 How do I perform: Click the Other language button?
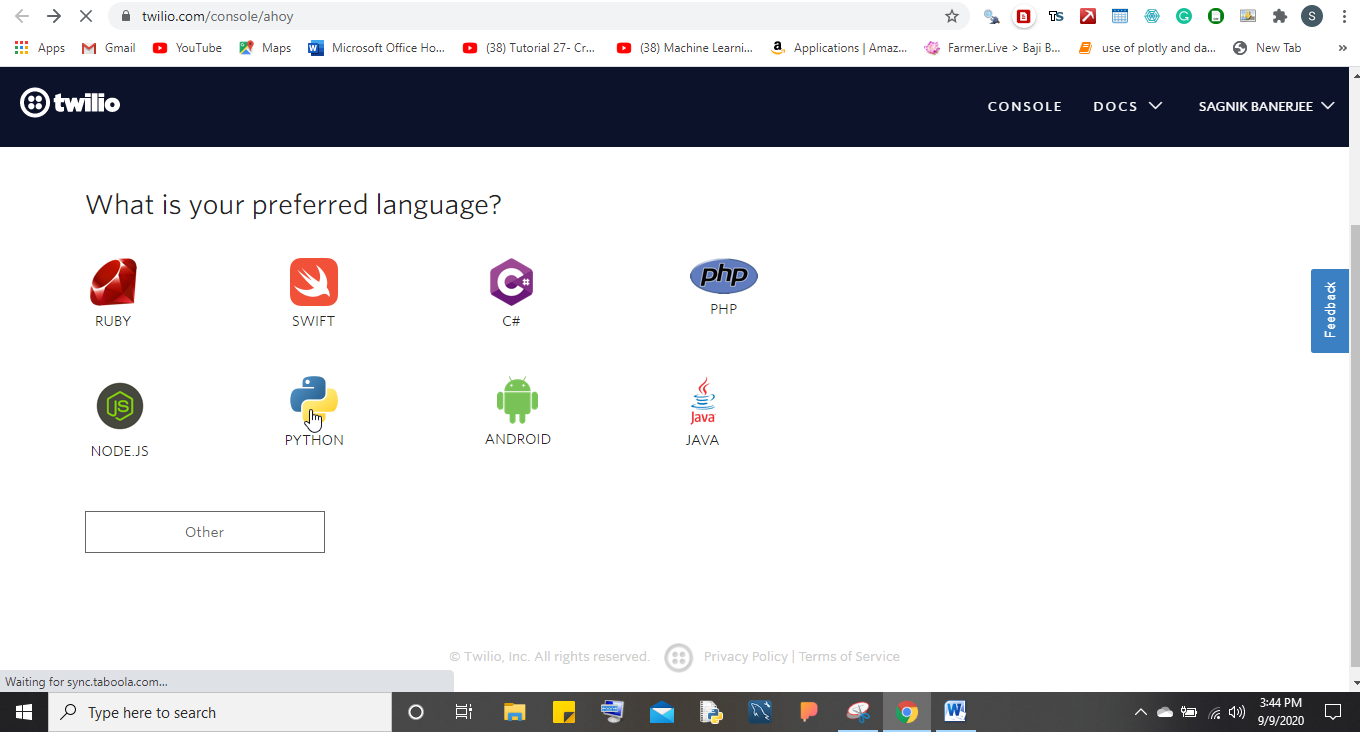point(205,532)
